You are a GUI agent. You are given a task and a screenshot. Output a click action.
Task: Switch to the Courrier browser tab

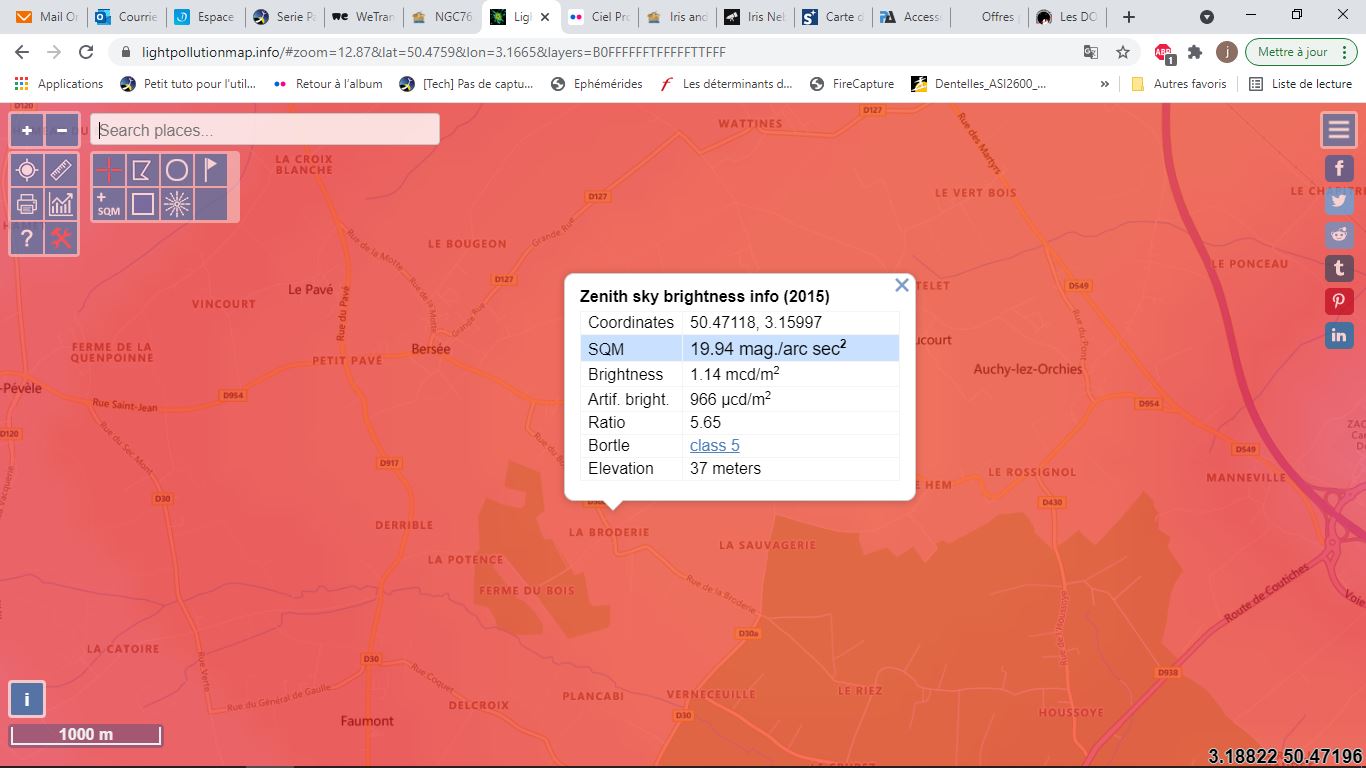click(126, 17)
